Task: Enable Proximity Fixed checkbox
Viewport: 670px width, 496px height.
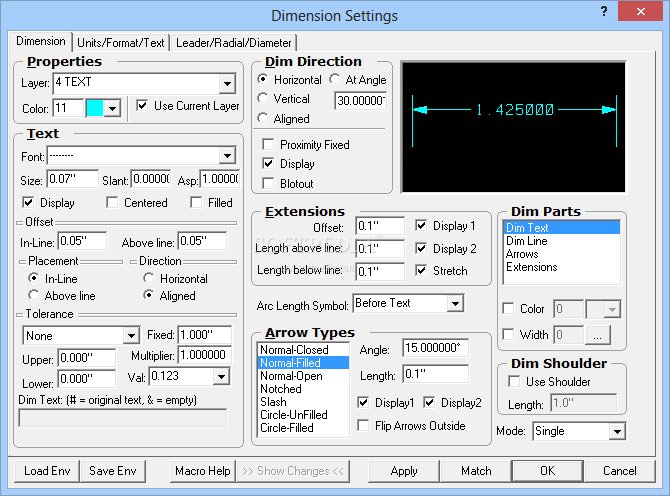Action: [268, 144]
